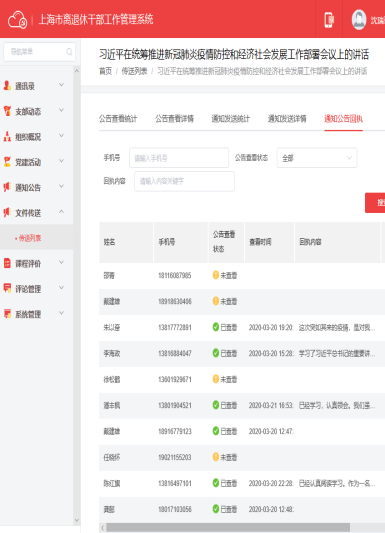Select the 传送列表 submenu item
The height and width of the screenshot is (533, 385).
pyautogui.click(x=30, y=238)
